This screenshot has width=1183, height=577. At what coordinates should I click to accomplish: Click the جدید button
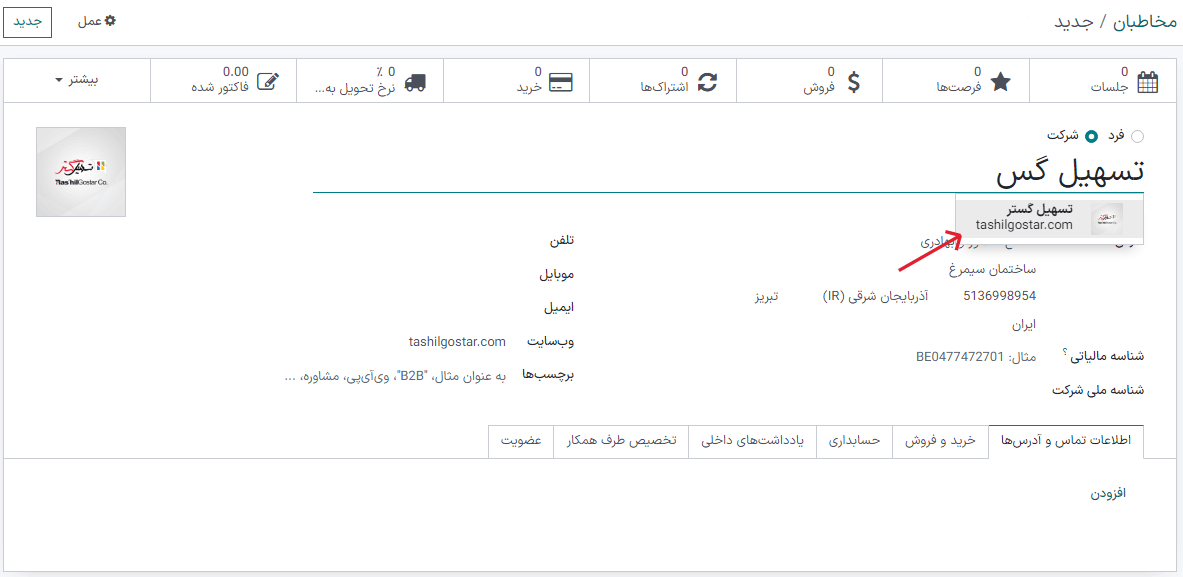tap(27, 21)
